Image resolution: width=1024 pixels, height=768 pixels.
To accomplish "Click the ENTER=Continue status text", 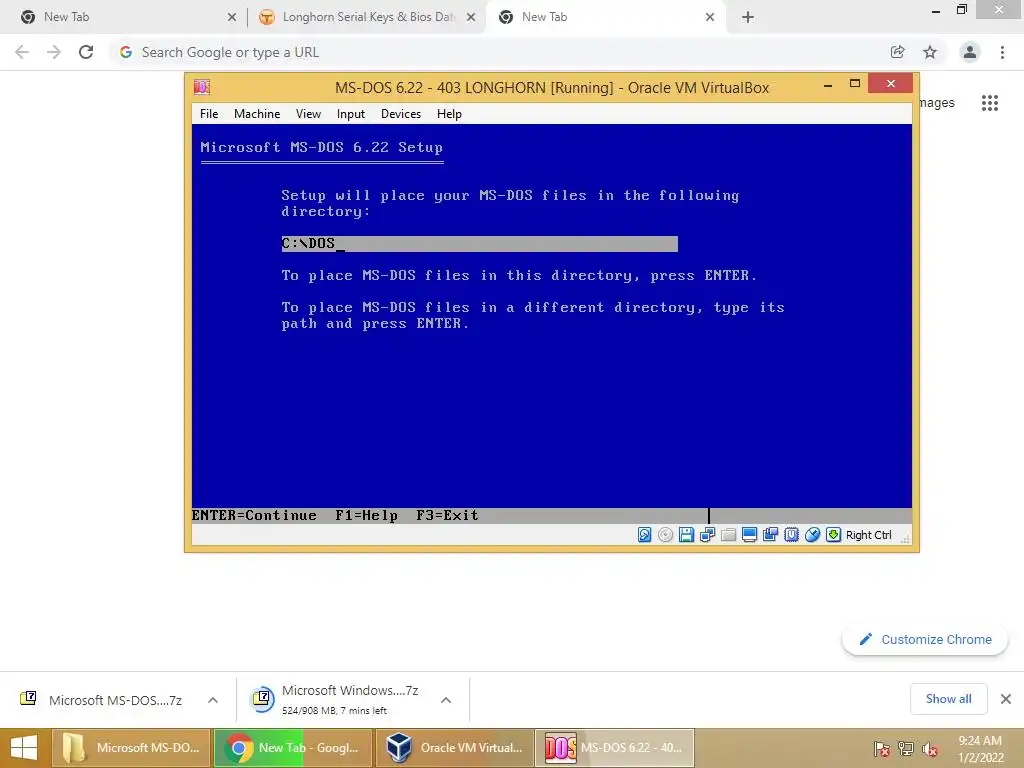I will [254, 515].
